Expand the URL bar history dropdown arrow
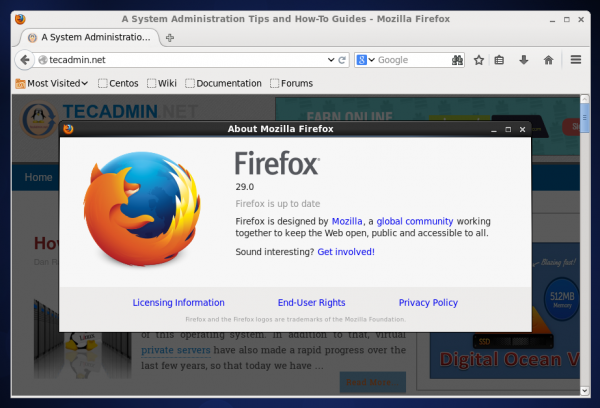 329,60
